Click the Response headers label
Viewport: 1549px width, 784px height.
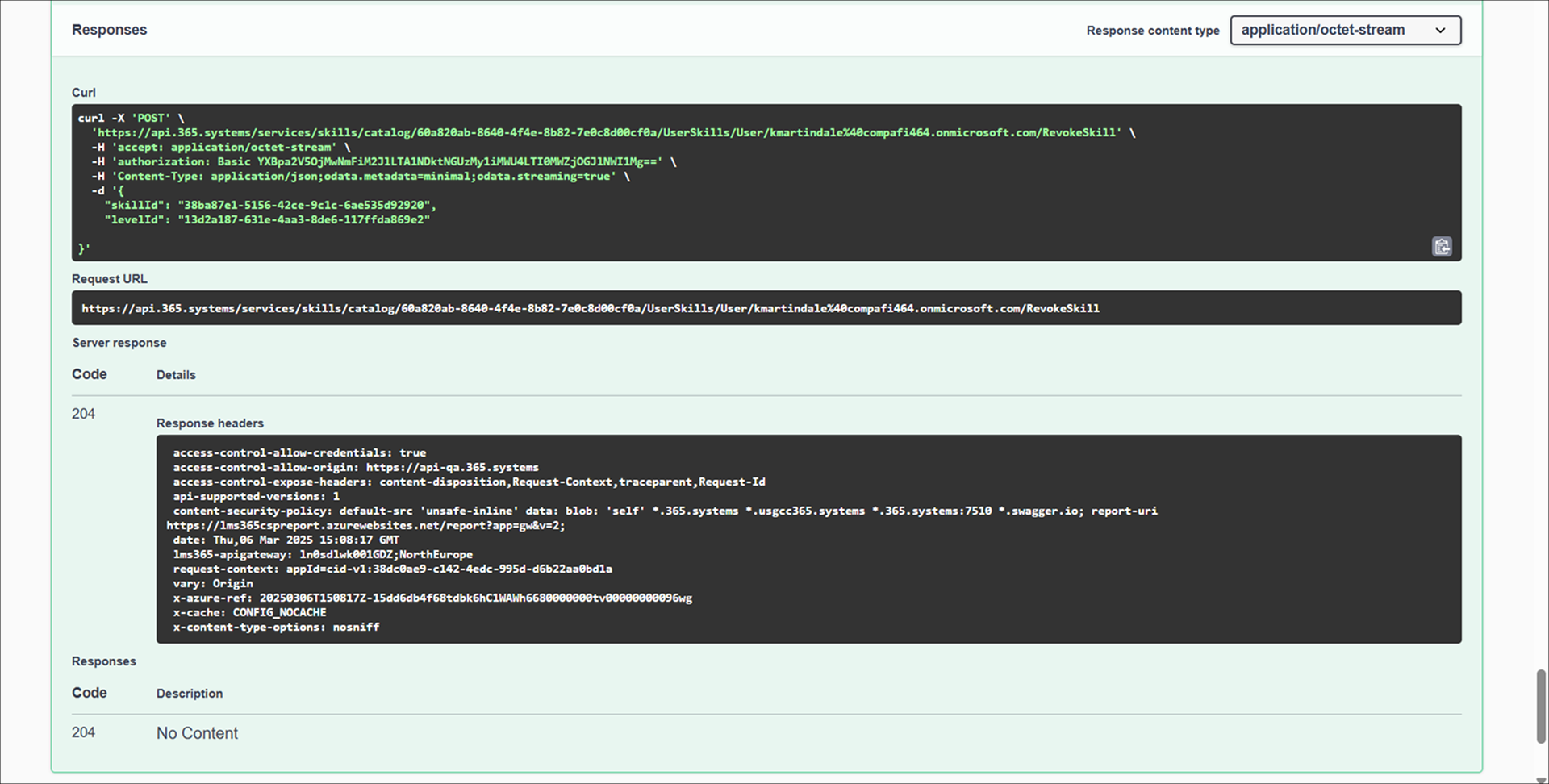coord(210,423)
